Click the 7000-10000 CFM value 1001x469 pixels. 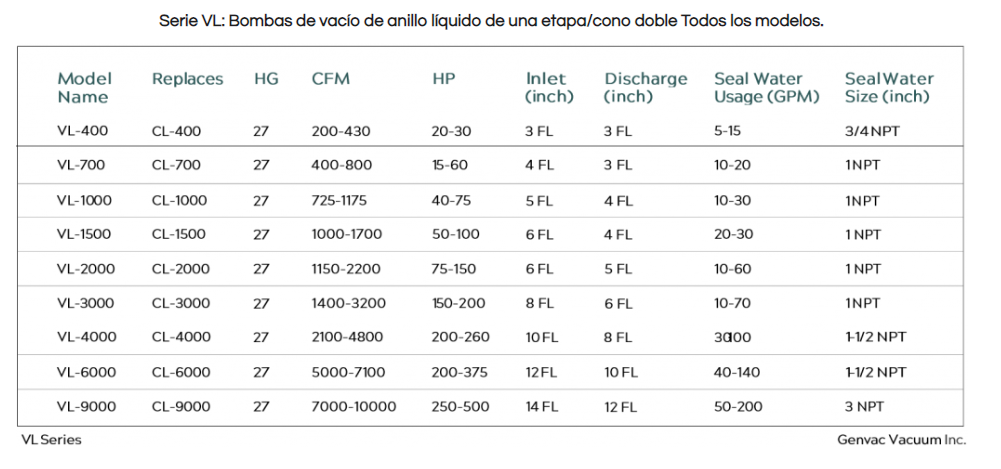pyautogui.click(x=354, y=407)
